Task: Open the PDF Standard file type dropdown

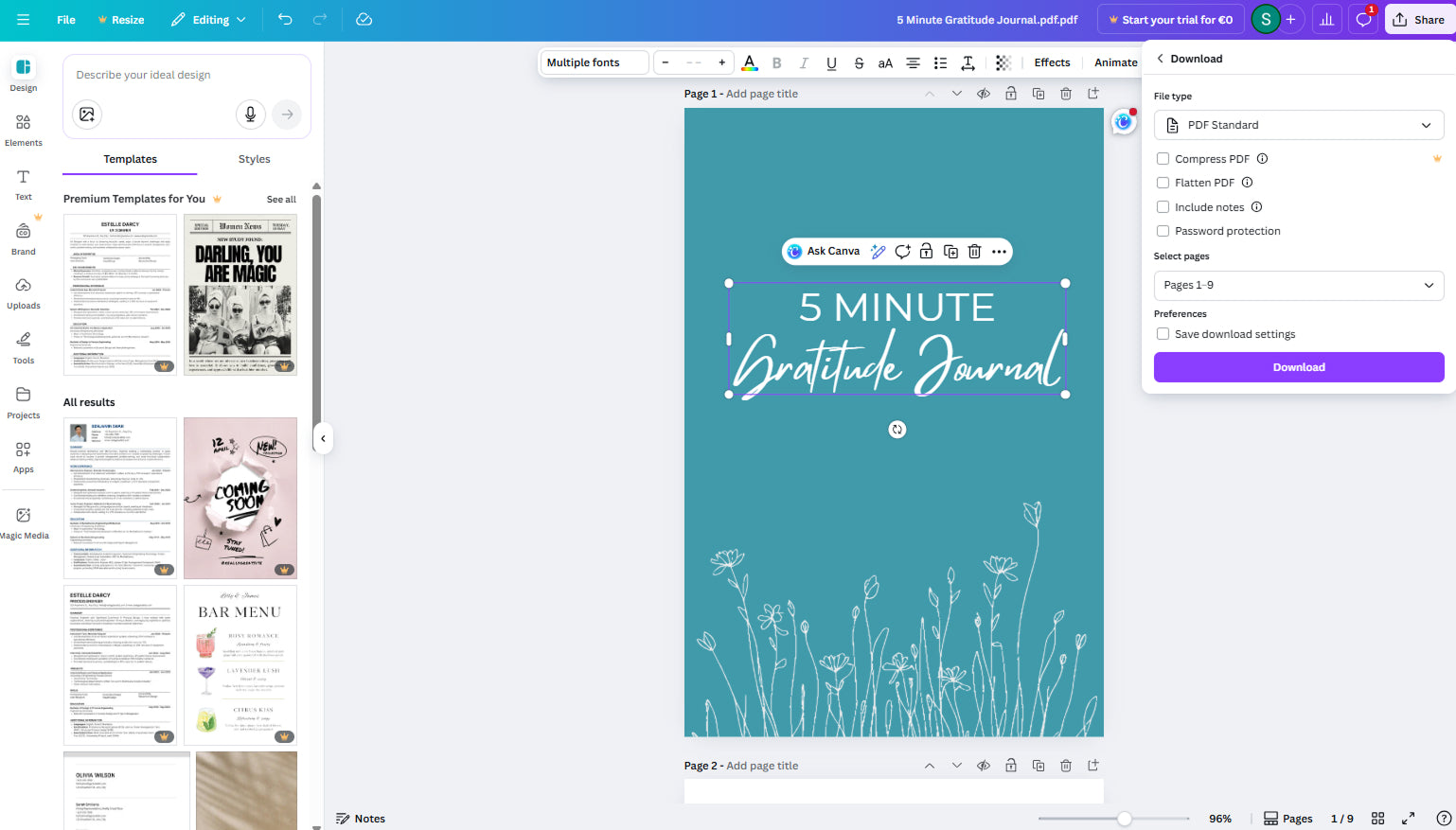Action: pos(1298,125)
